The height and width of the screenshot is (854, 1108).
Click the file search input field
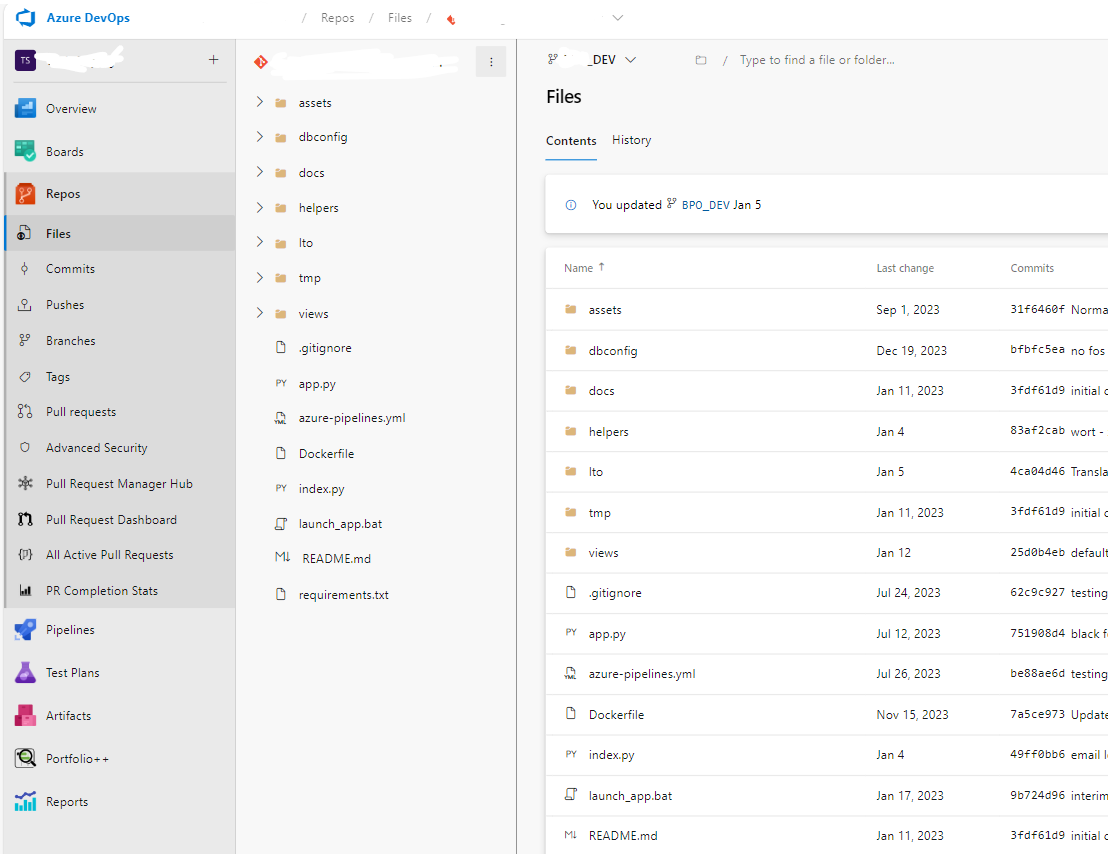[850, 59]
